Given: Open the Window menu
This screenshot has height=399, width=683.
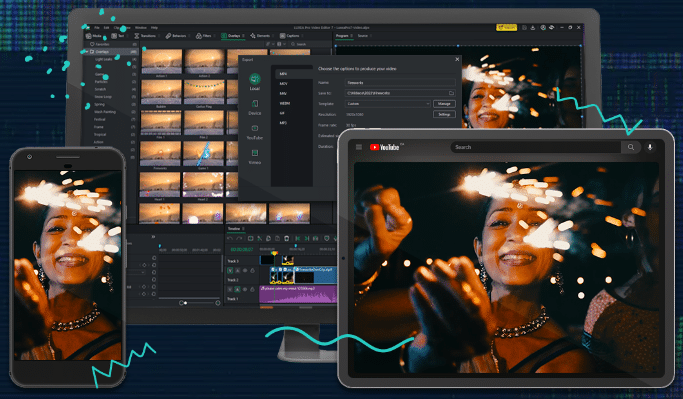Looking at the screenshot, I should pyautogui.click(x=141, y=27).
